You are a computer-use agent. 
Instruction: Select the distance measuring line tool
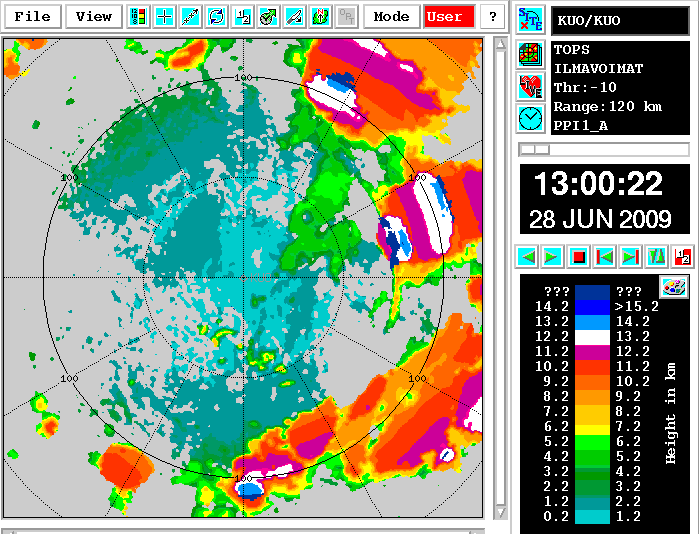click(190, 17)
